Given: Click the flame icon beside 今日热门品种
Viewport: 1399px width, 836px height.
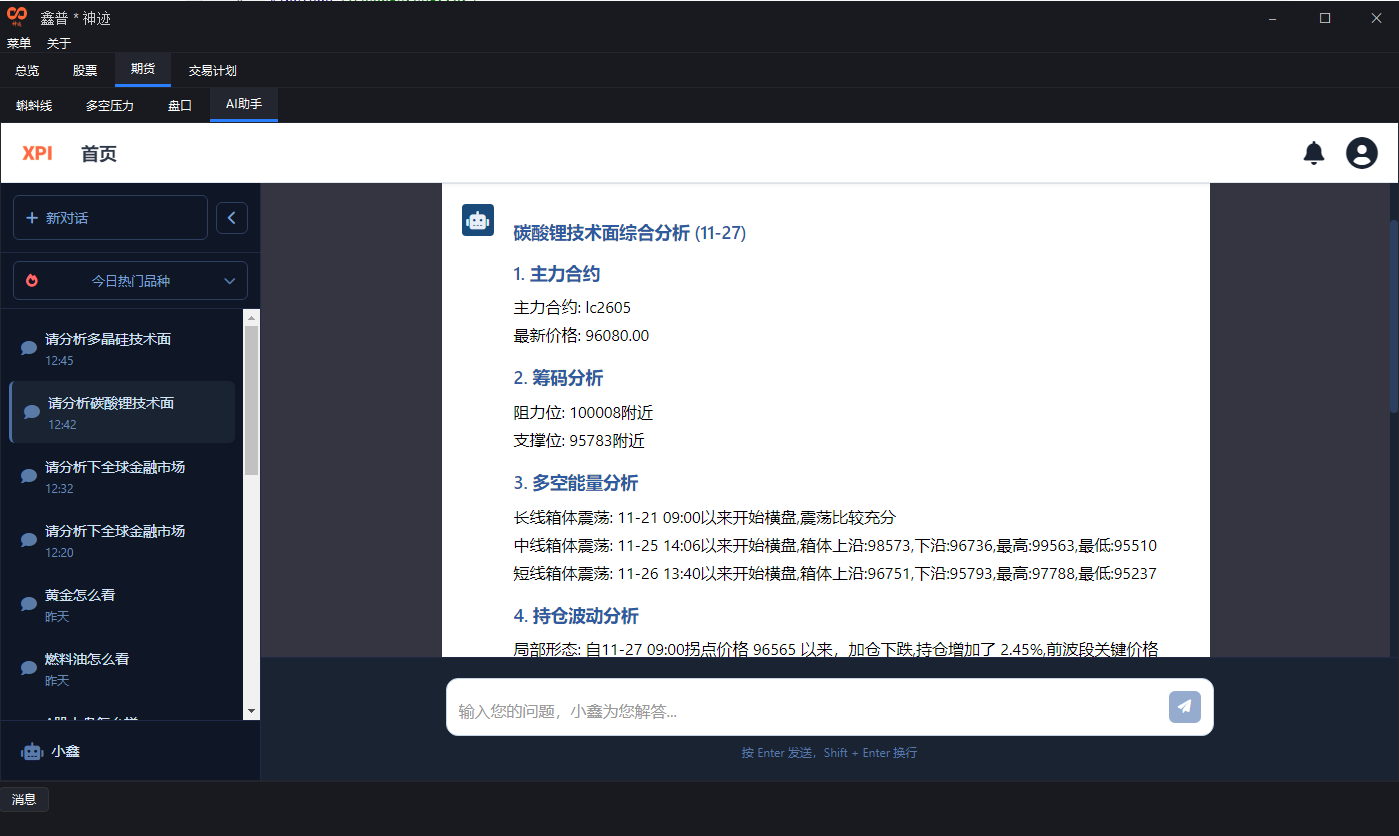Looking at the screenshot, I should [30, 280].
